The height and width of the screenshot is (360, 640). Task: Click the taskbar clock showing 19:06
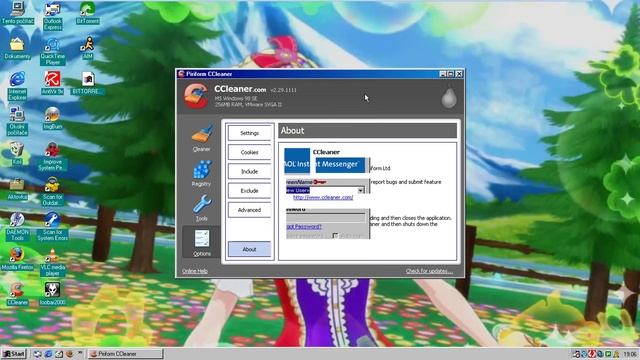click(x=630, y=354)
